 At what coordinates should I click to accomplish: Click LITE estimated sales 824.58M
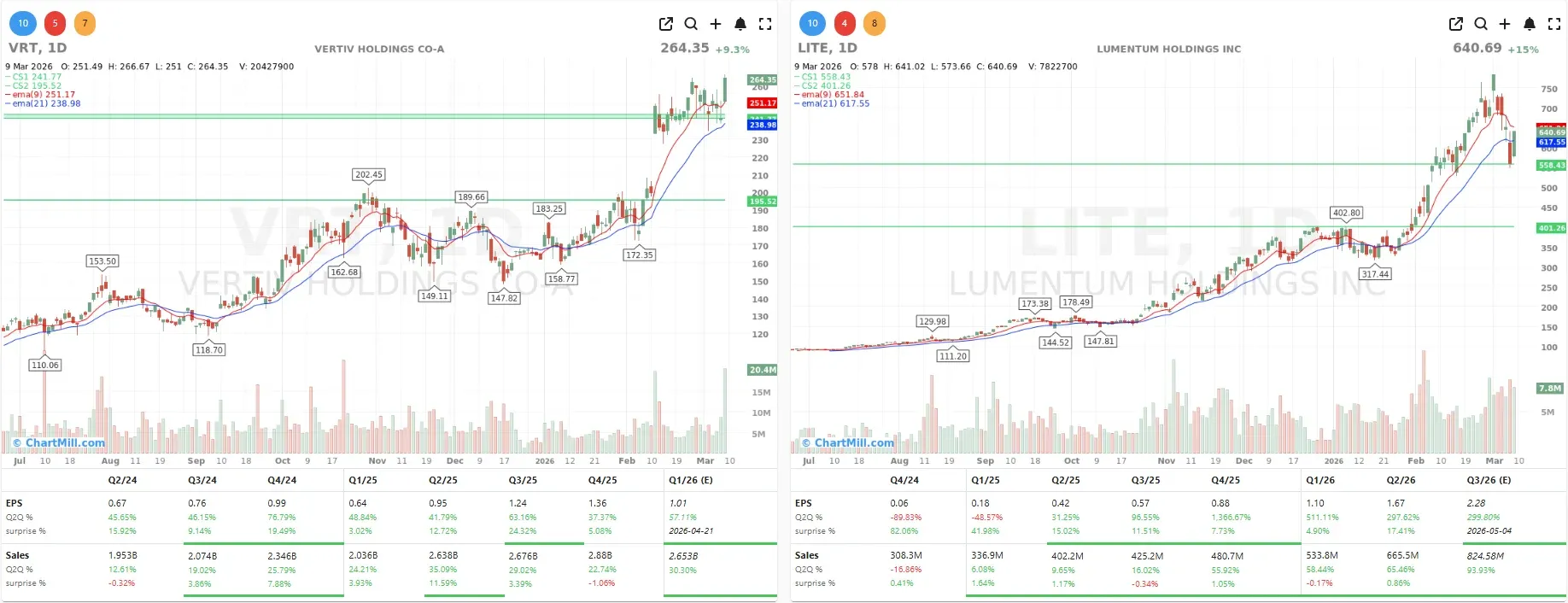point(1485,555)
